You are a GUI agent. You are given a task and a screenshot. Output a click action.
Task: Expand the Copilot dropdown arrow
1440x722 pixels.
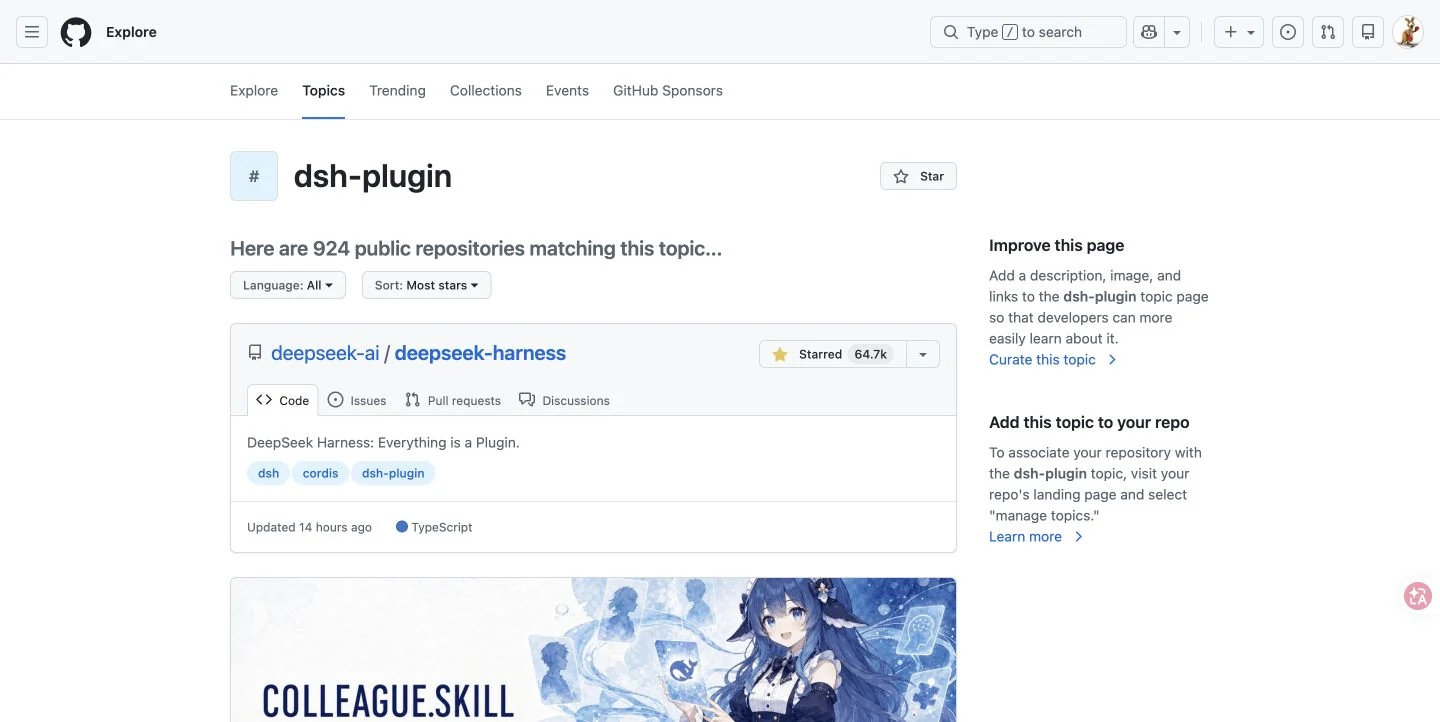point(1177,32)
